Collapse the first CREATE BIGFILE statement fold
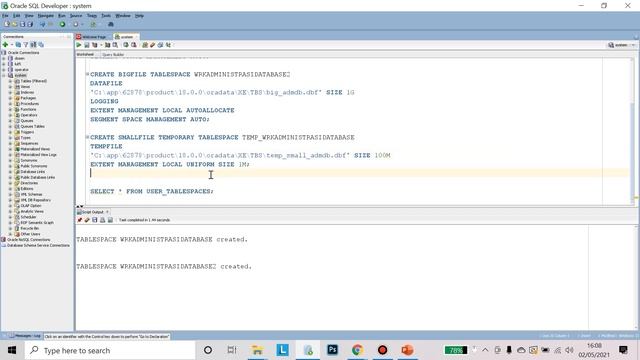Screen dimensions: 640x360 click(87, 74)
